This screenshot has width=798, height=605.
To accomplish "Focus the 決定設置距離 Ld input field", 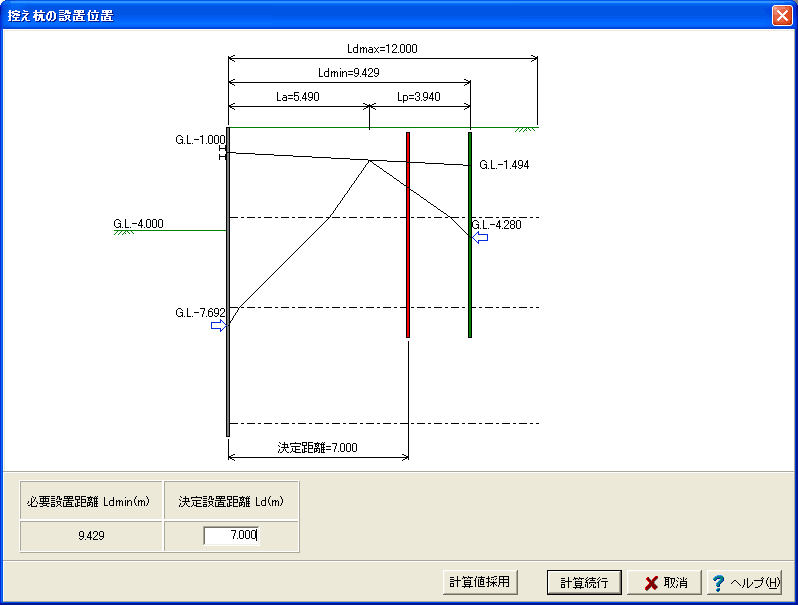I will (x=231, y=535).
